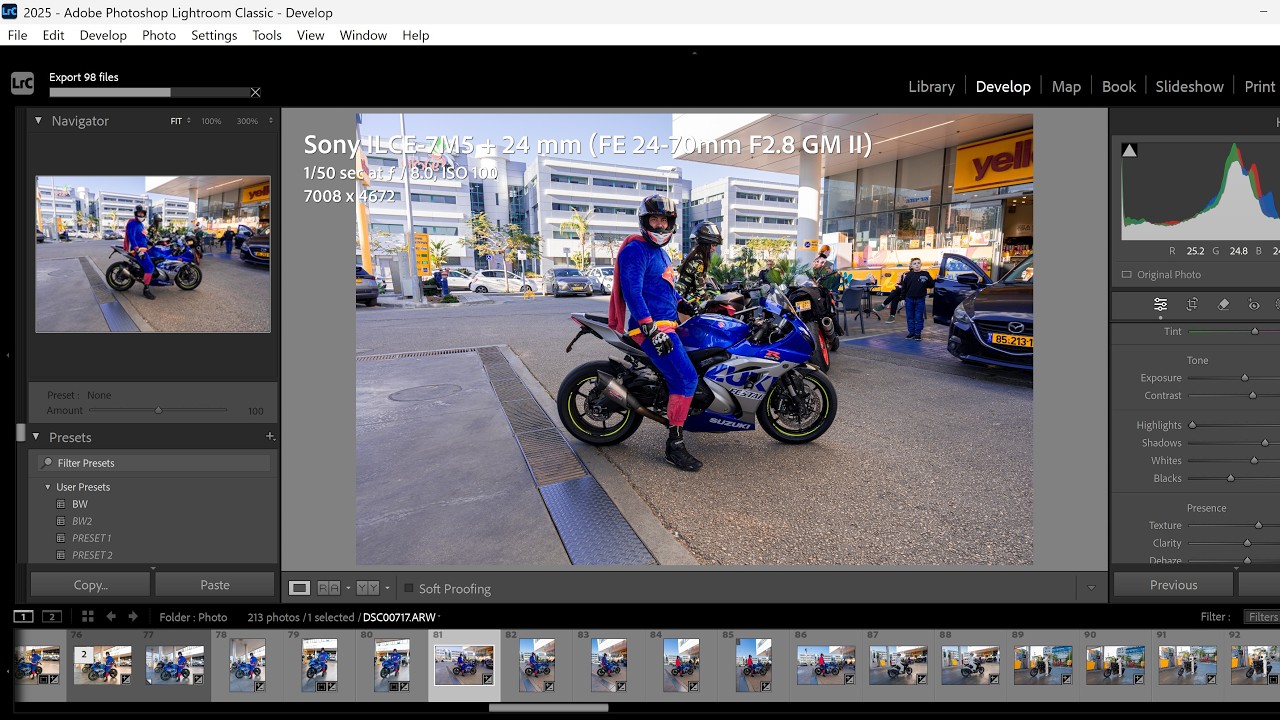The image size is (1280, 720).
Task: Set Navigator zoom to 300%
Action: point(247,121)
